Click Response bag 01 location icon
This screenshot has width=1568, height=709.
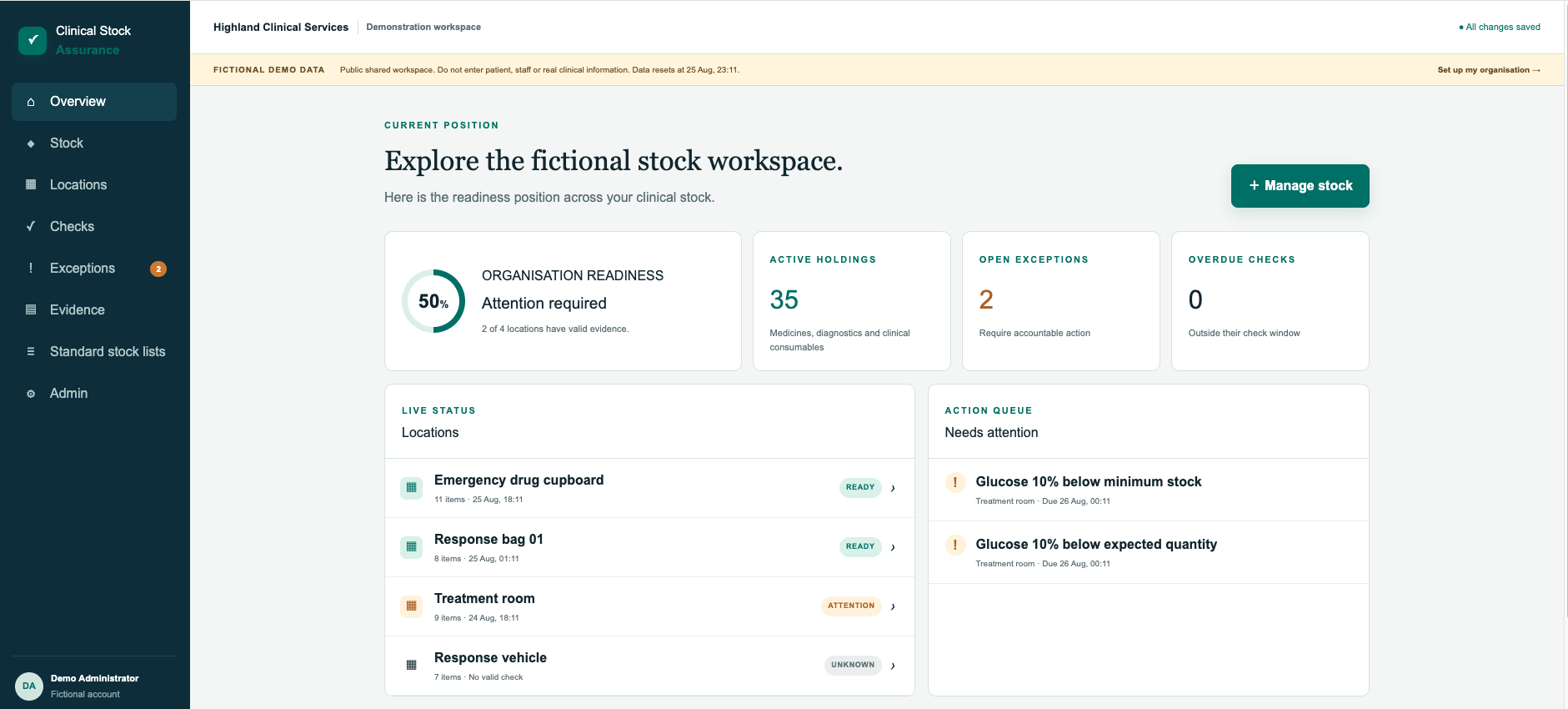coord(411,547)
